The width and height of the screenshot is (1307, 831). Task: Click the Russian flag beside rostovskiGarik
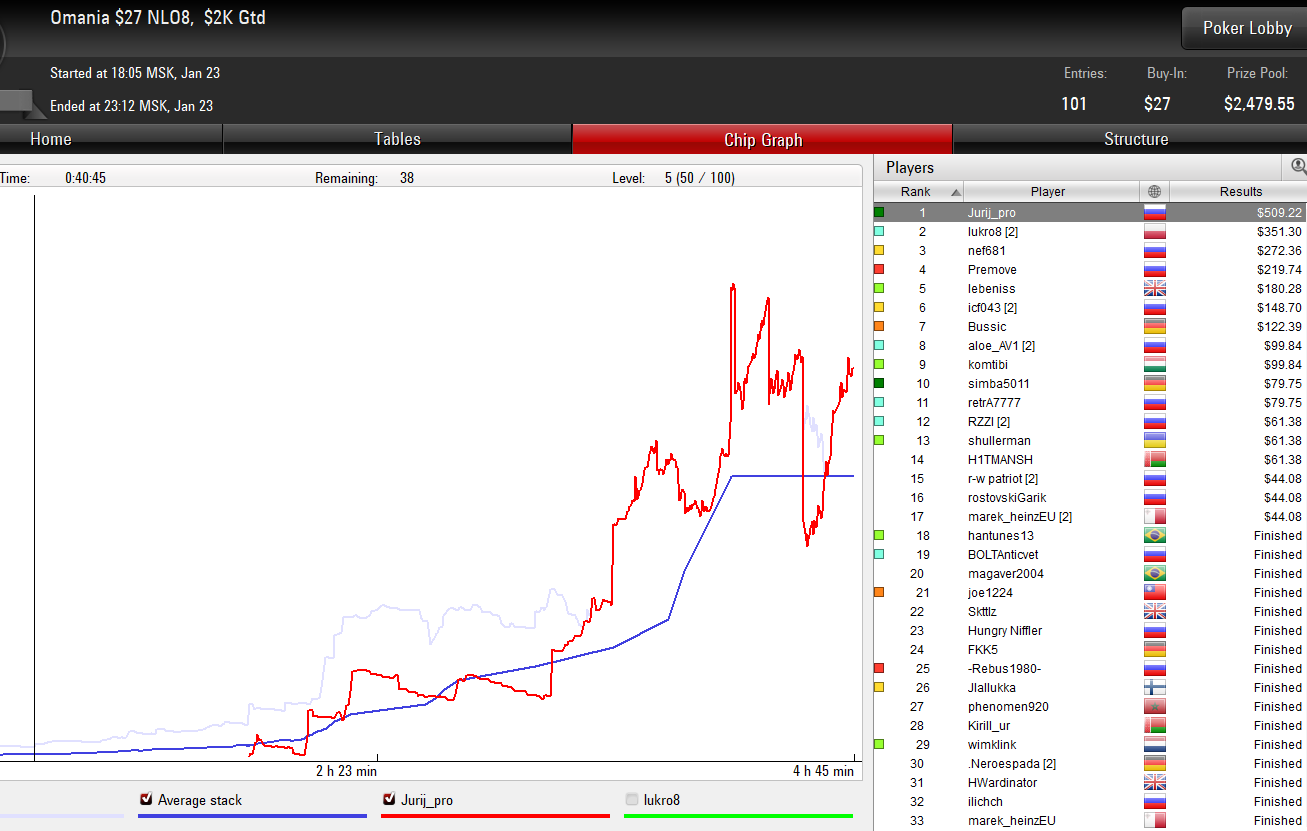[1155, 497]
